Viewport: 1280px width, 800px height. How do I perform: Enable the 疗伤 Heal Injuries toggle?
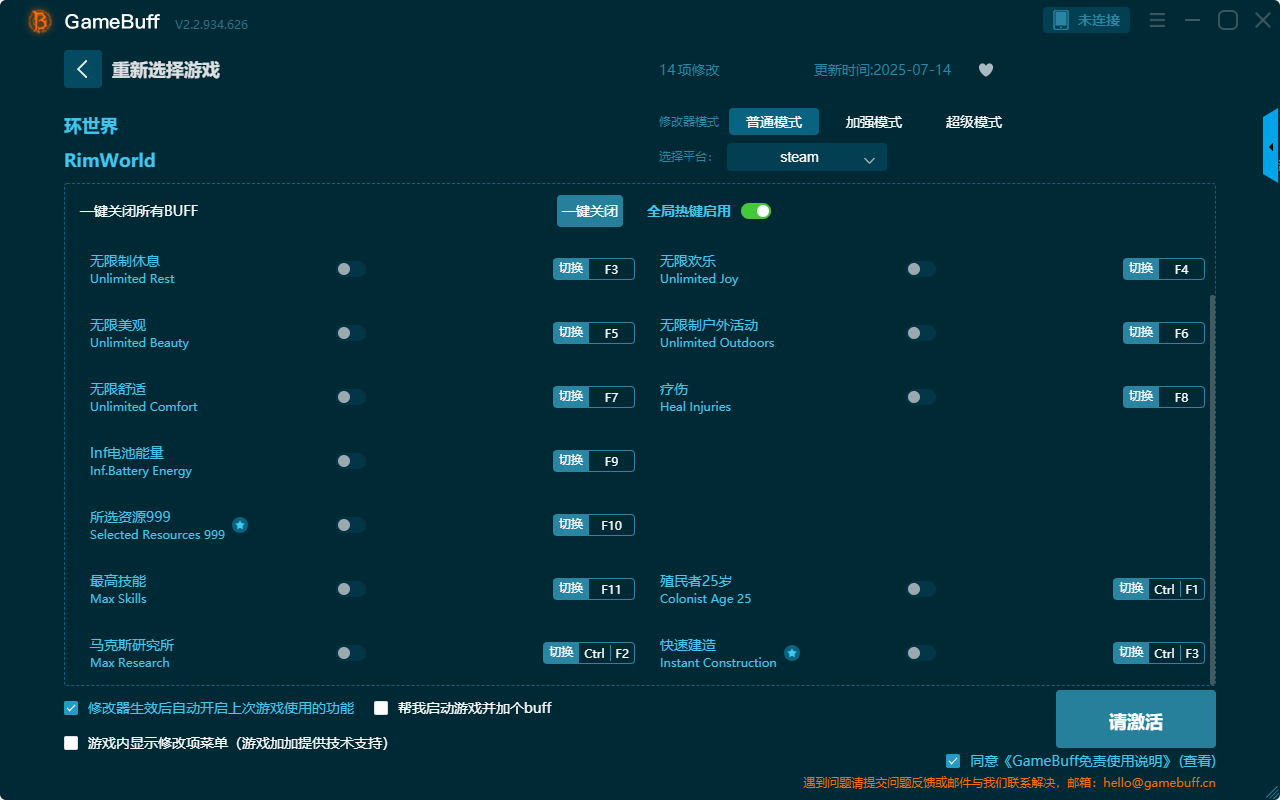pyautogui.click(x=920, y=396)
